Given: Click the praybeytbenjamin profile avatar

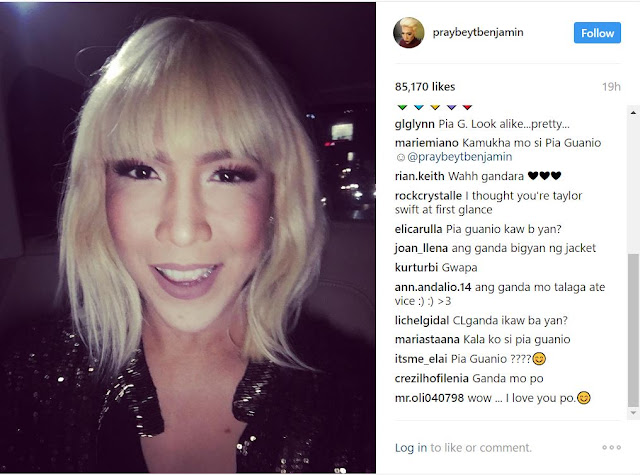Looking at the screenshot, I should [409, 33].
